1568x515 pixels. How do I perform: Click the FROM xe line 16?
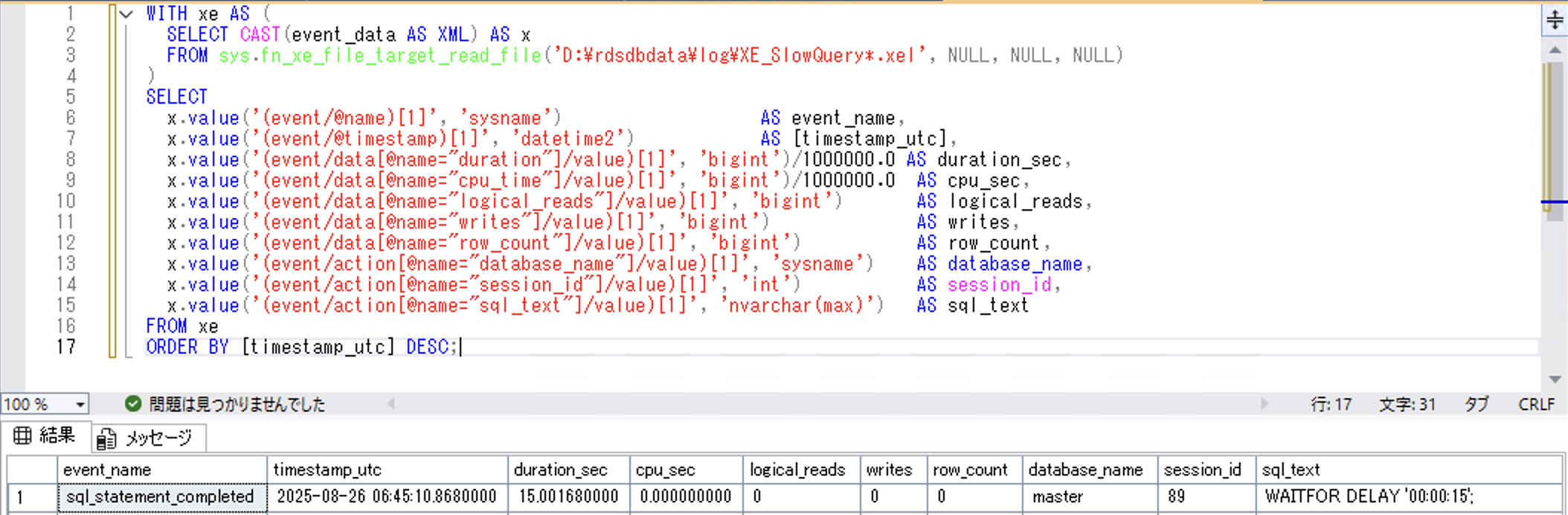click(182, 327)
